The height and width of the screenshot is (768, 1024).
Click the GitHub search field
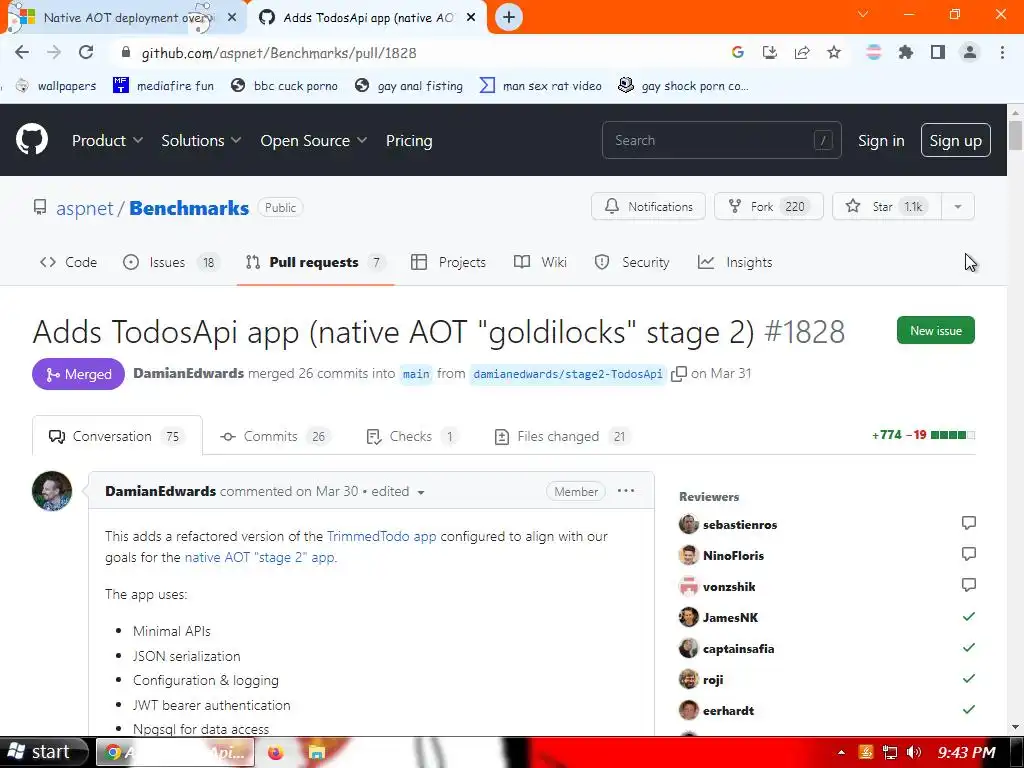pos(722,140)
